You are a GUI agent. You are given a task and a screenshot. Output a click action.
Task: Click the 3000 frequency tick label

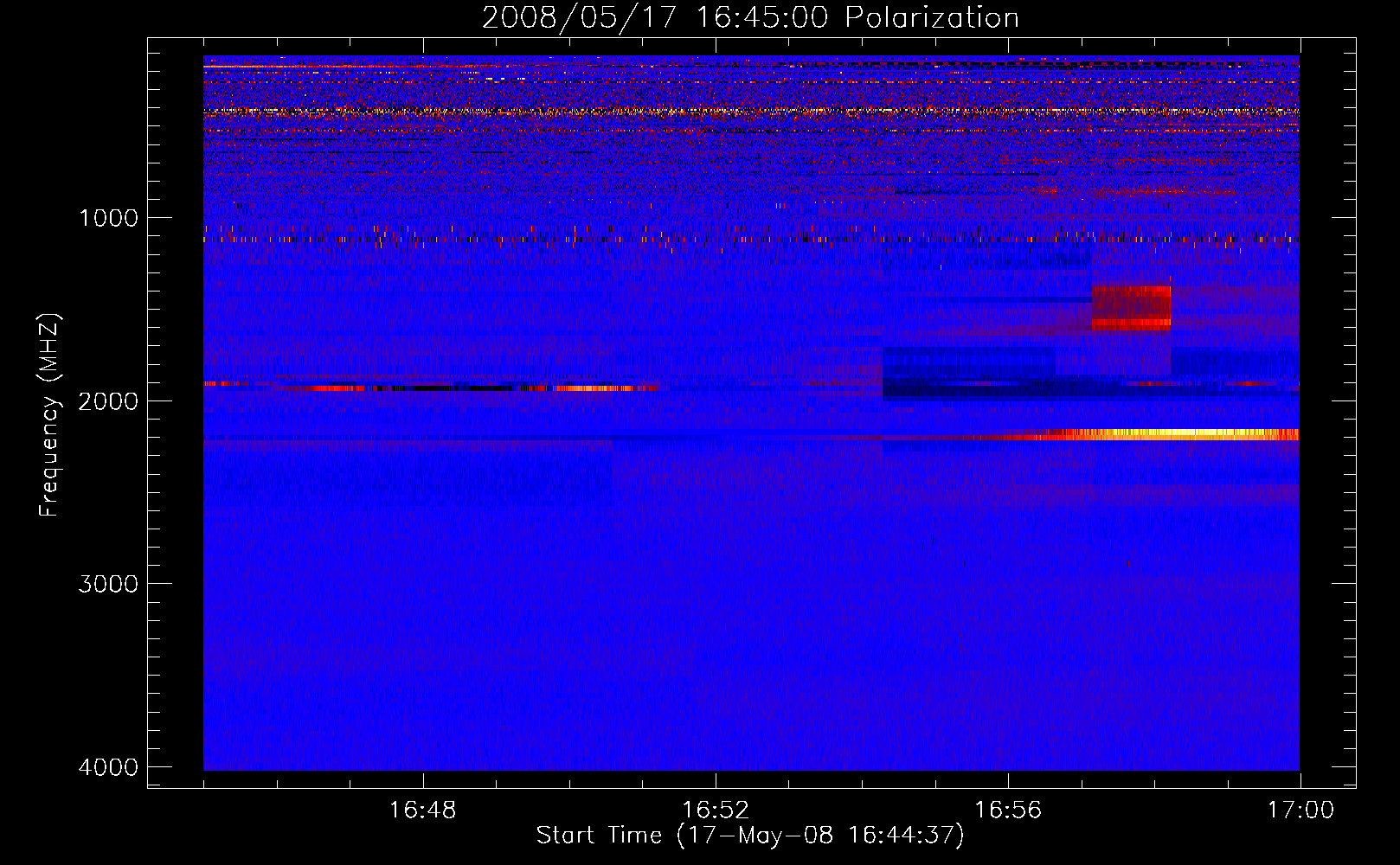pyautogui.click(x=108, y=584)
